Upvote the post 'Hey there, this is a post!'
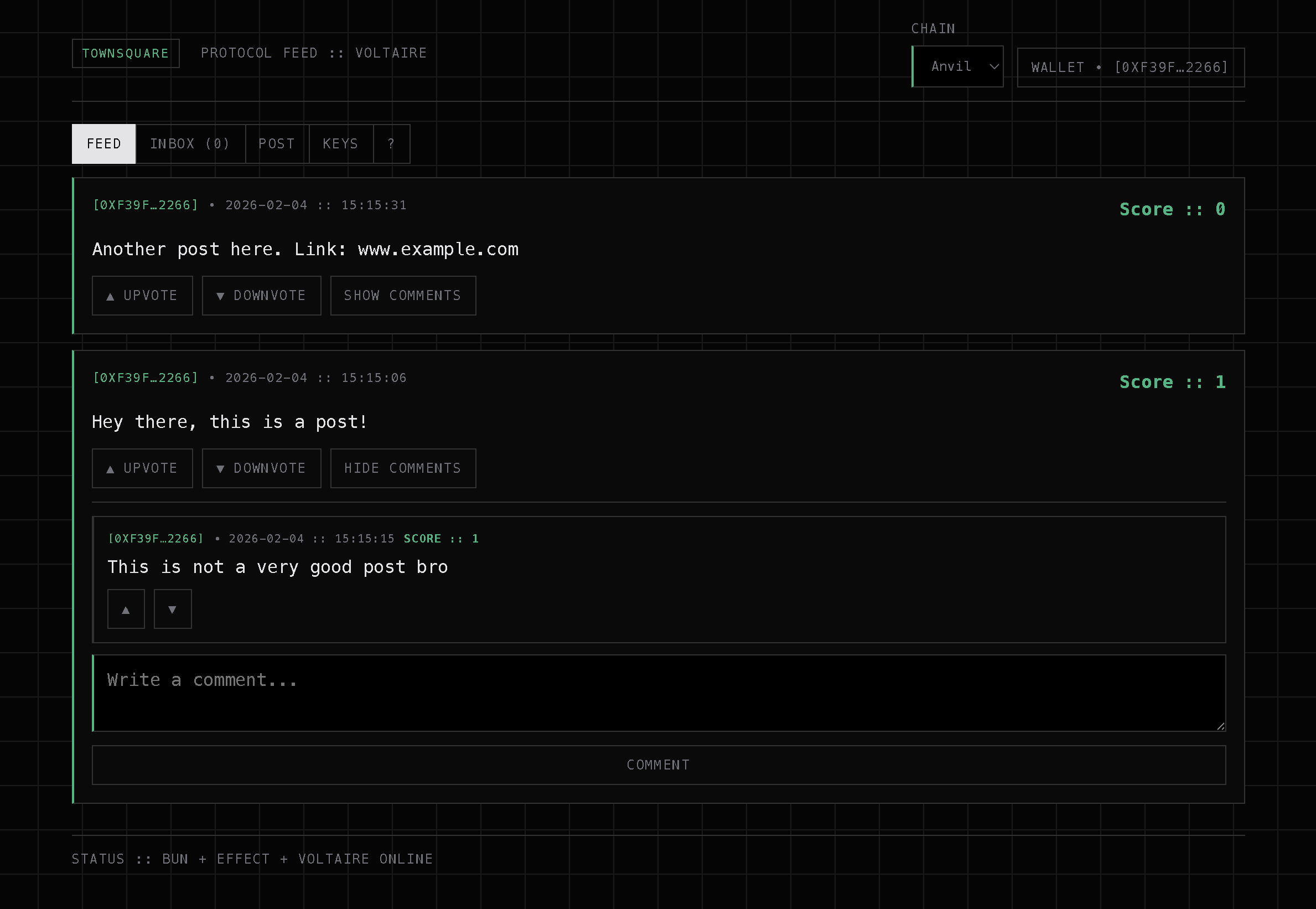Screen dimensions: 1316x909 click(142, 468)
